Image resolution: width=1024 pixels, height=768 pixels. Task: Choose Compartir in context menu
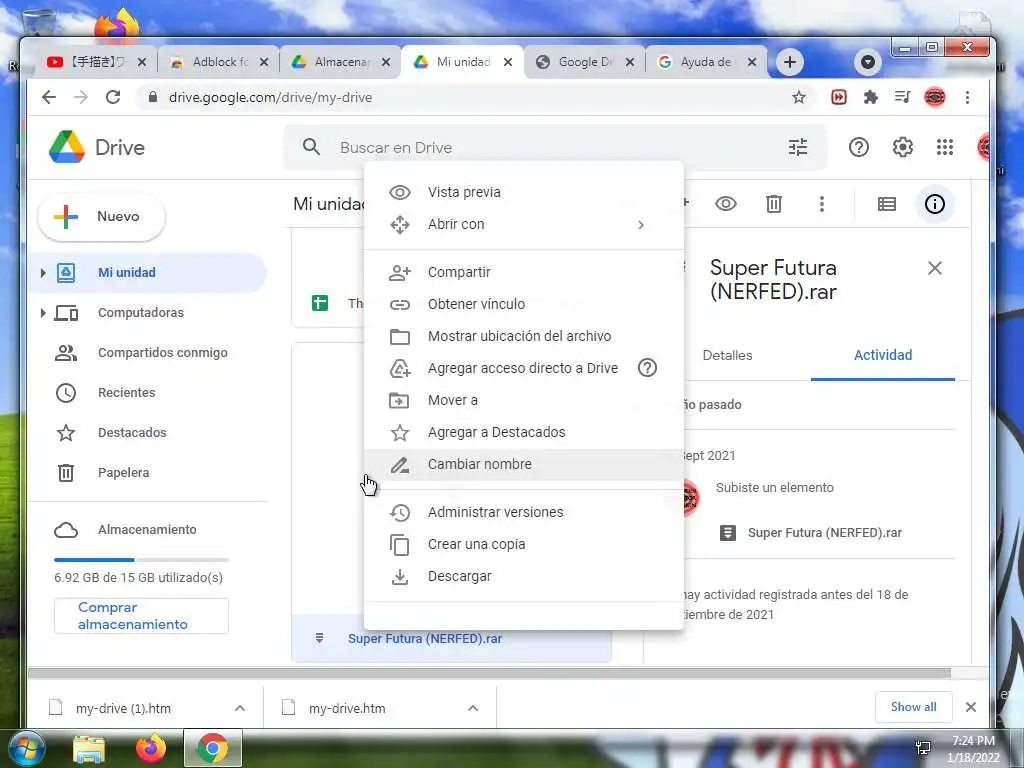coord(524,272)
